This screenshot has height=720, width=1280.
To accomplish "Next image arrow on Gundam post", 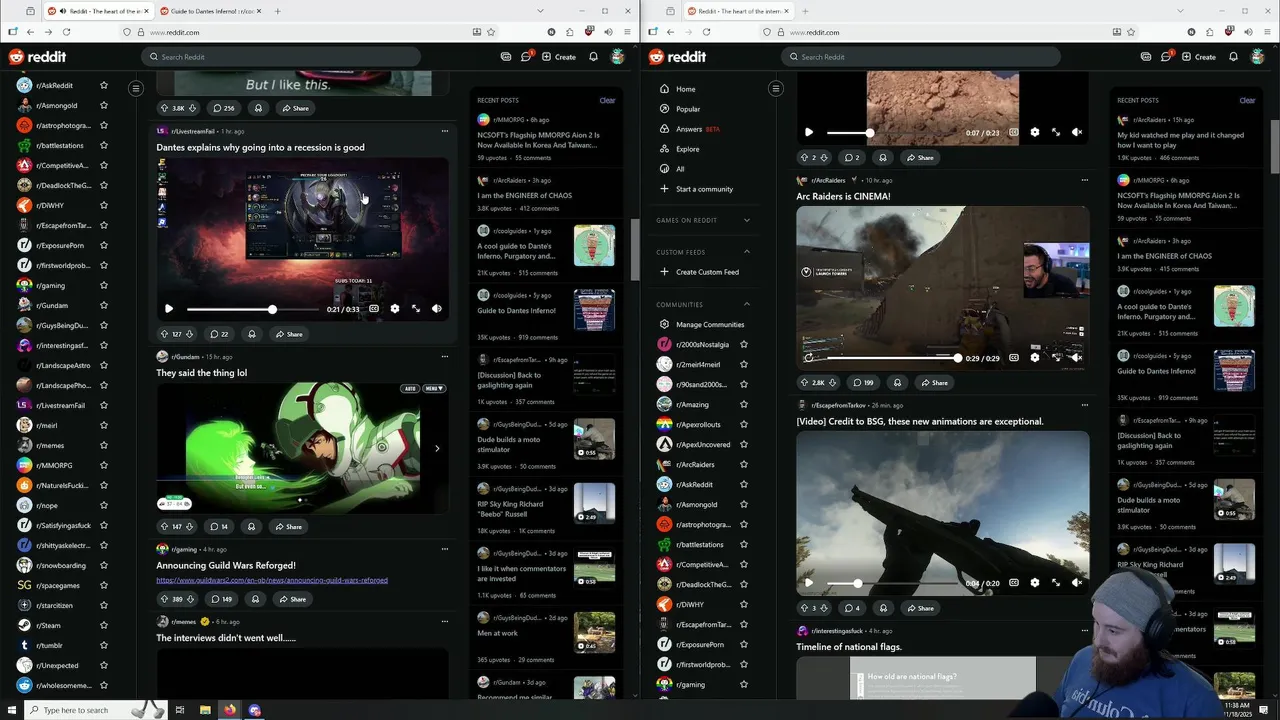I will 437,448.
